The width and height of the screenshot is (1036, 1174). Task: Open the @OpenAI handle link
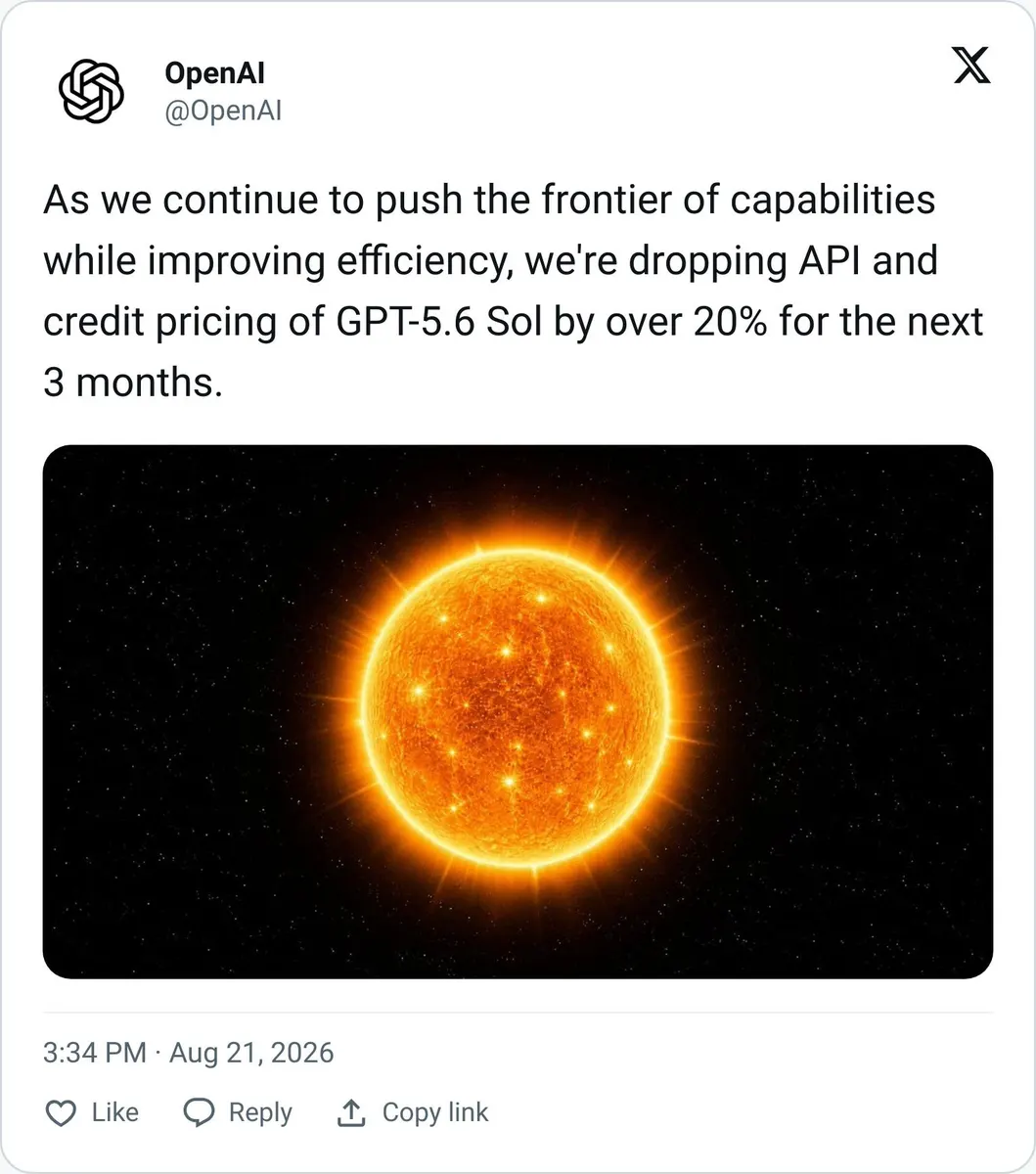point(223,111)
